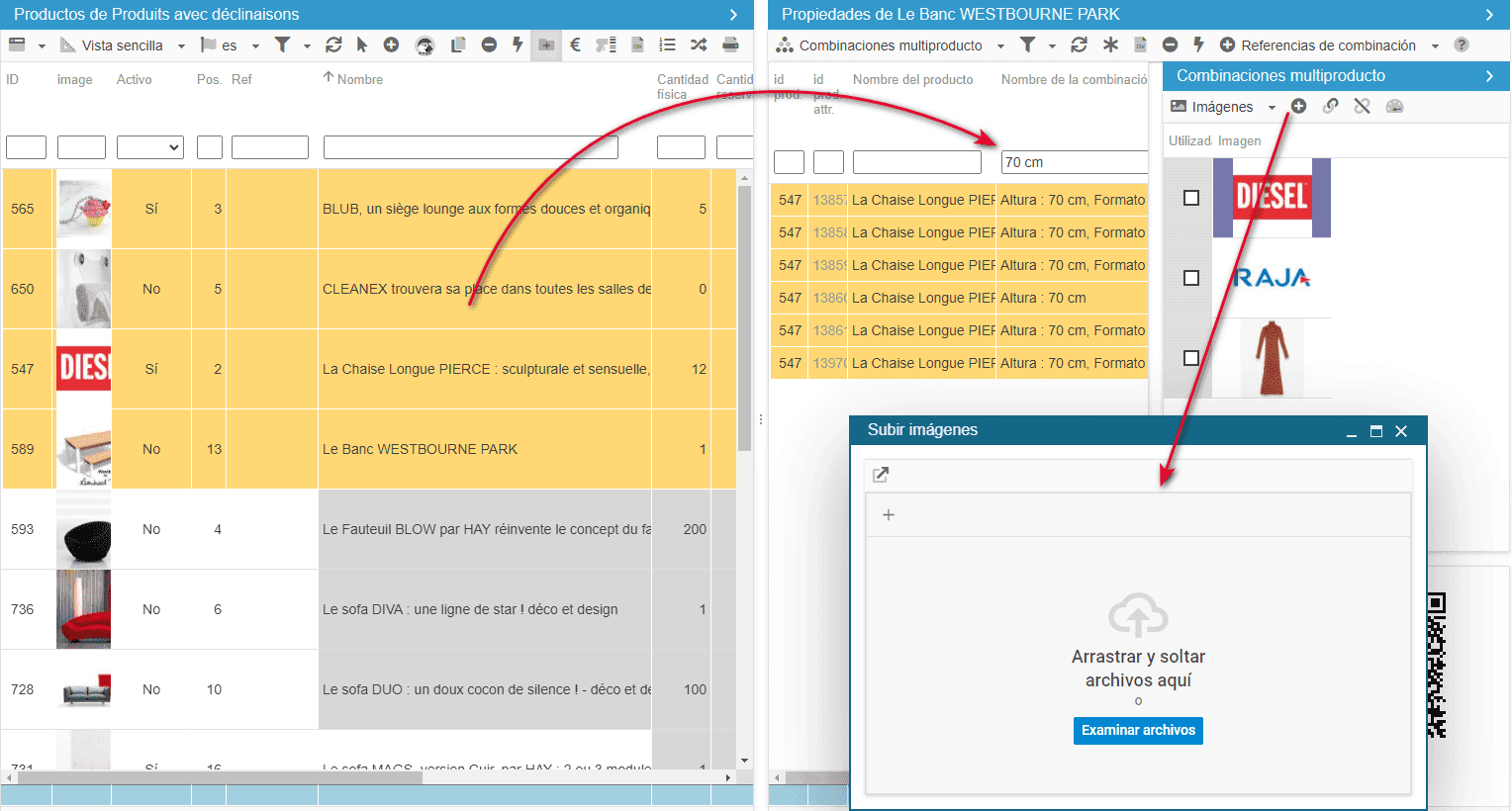Expand the 'es' language dropdown
The image size is (1512, 811).
238,45
